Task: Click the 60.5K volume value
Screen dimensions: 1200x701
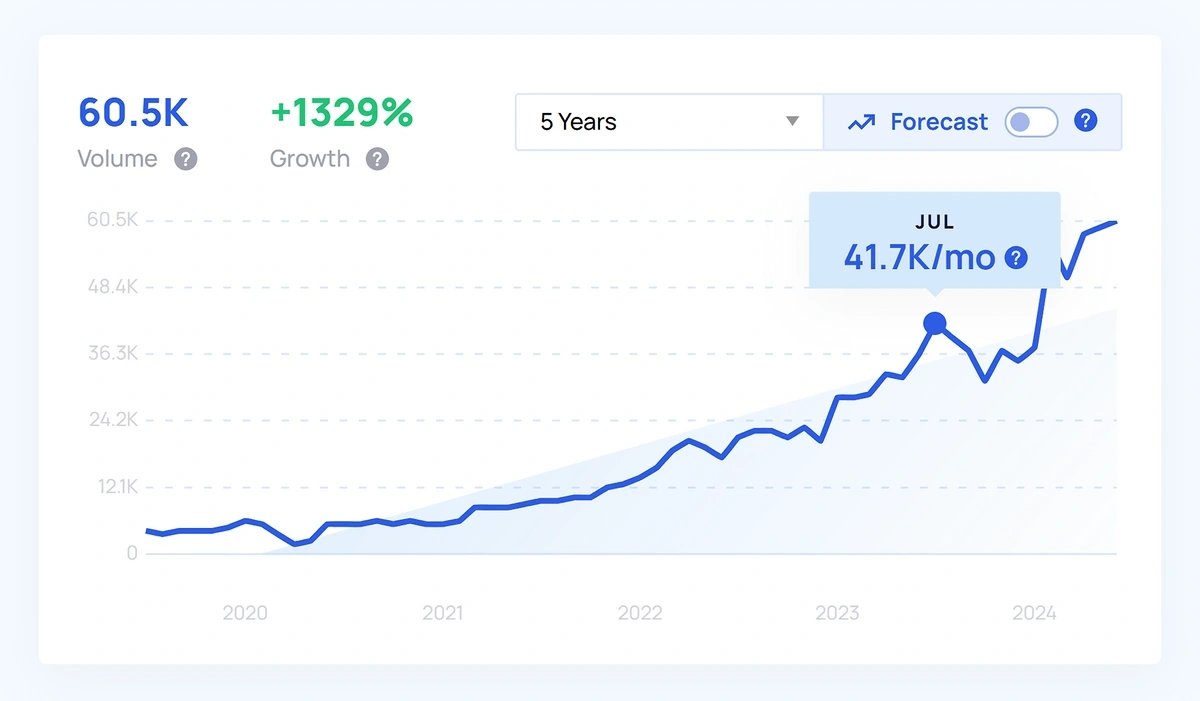Action: [x=133, y=114]
